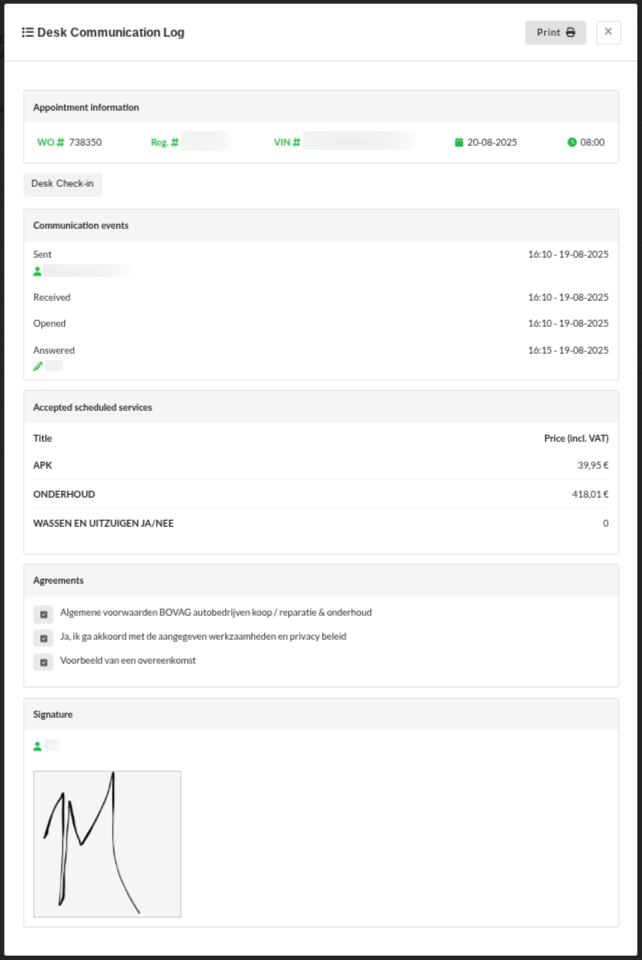Click the WO # label
The image size is (642, 960).
pos(51,142)
